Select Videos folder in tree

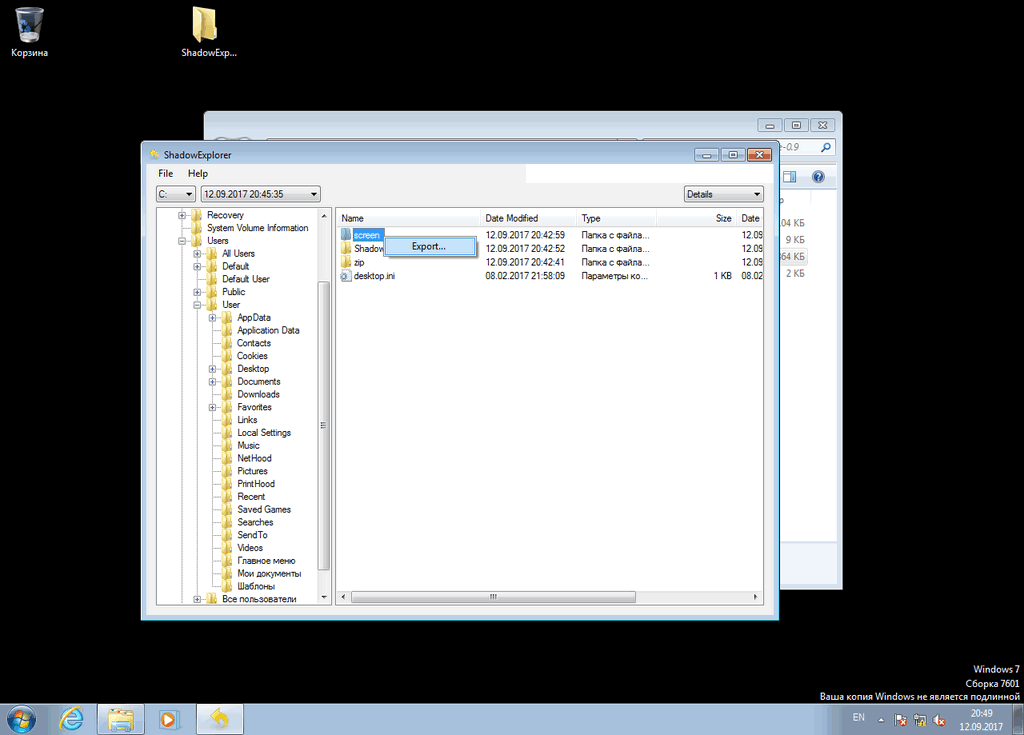tap(250, 548)
